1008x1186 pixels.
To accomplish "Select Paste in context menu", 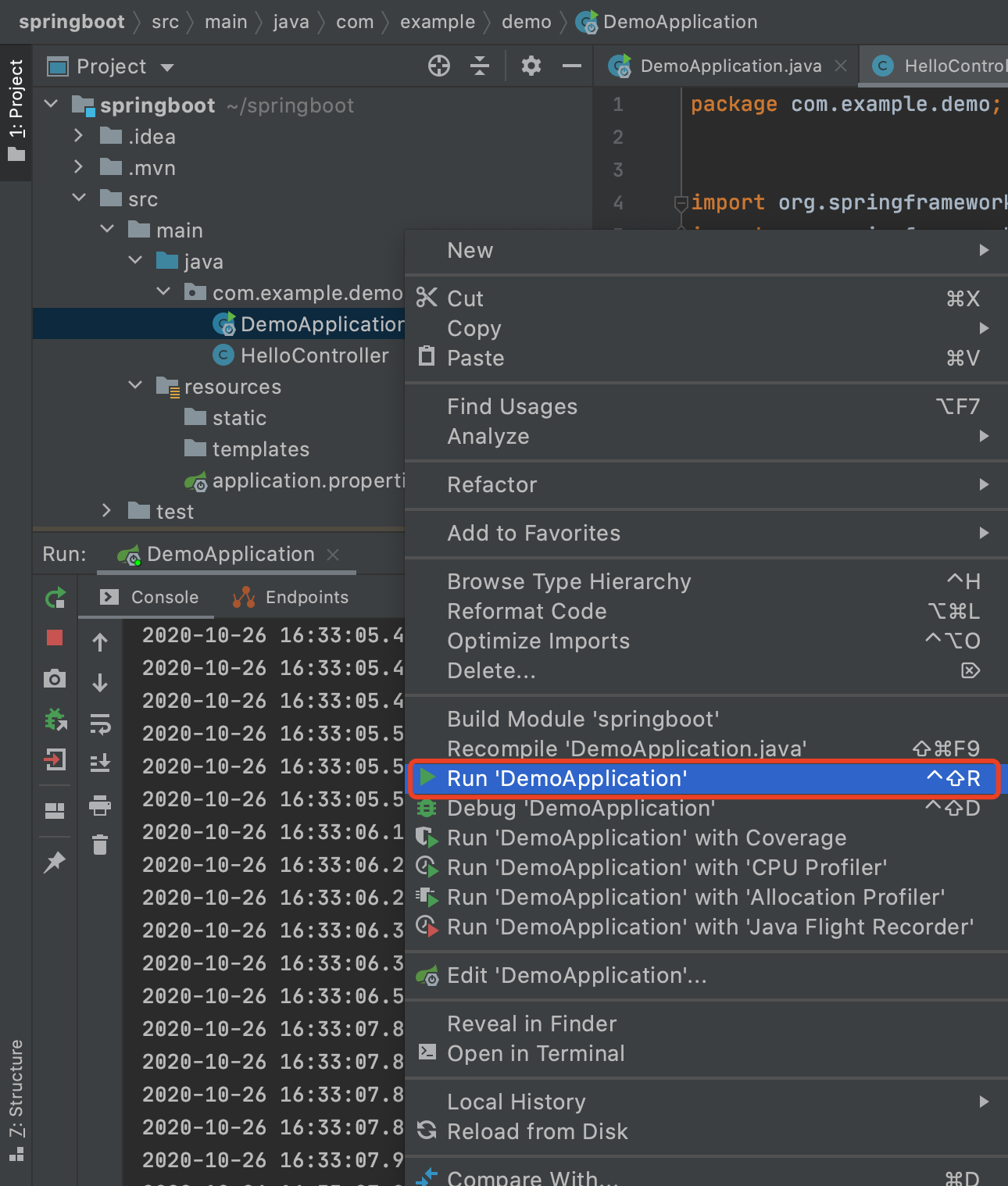I will tap(705, 358).
